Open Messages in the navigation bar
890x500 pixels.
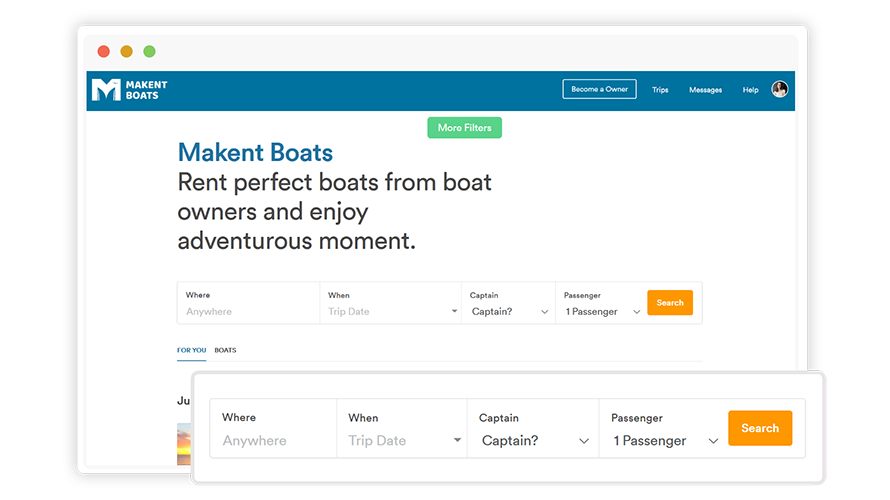706,90
